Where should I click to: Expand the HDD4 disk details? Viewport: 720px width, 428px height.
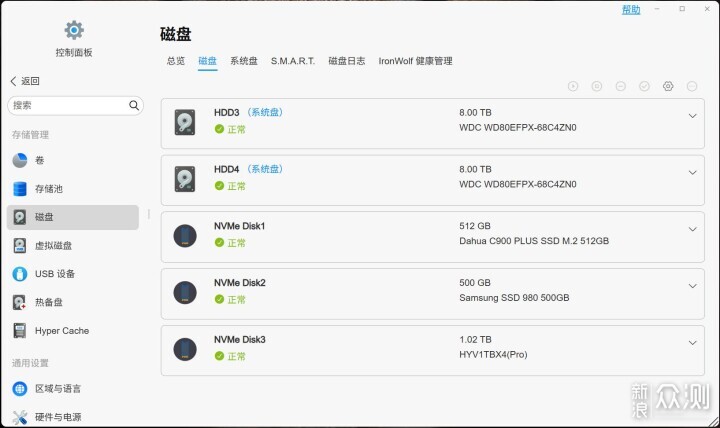click(x=692, y=173)
